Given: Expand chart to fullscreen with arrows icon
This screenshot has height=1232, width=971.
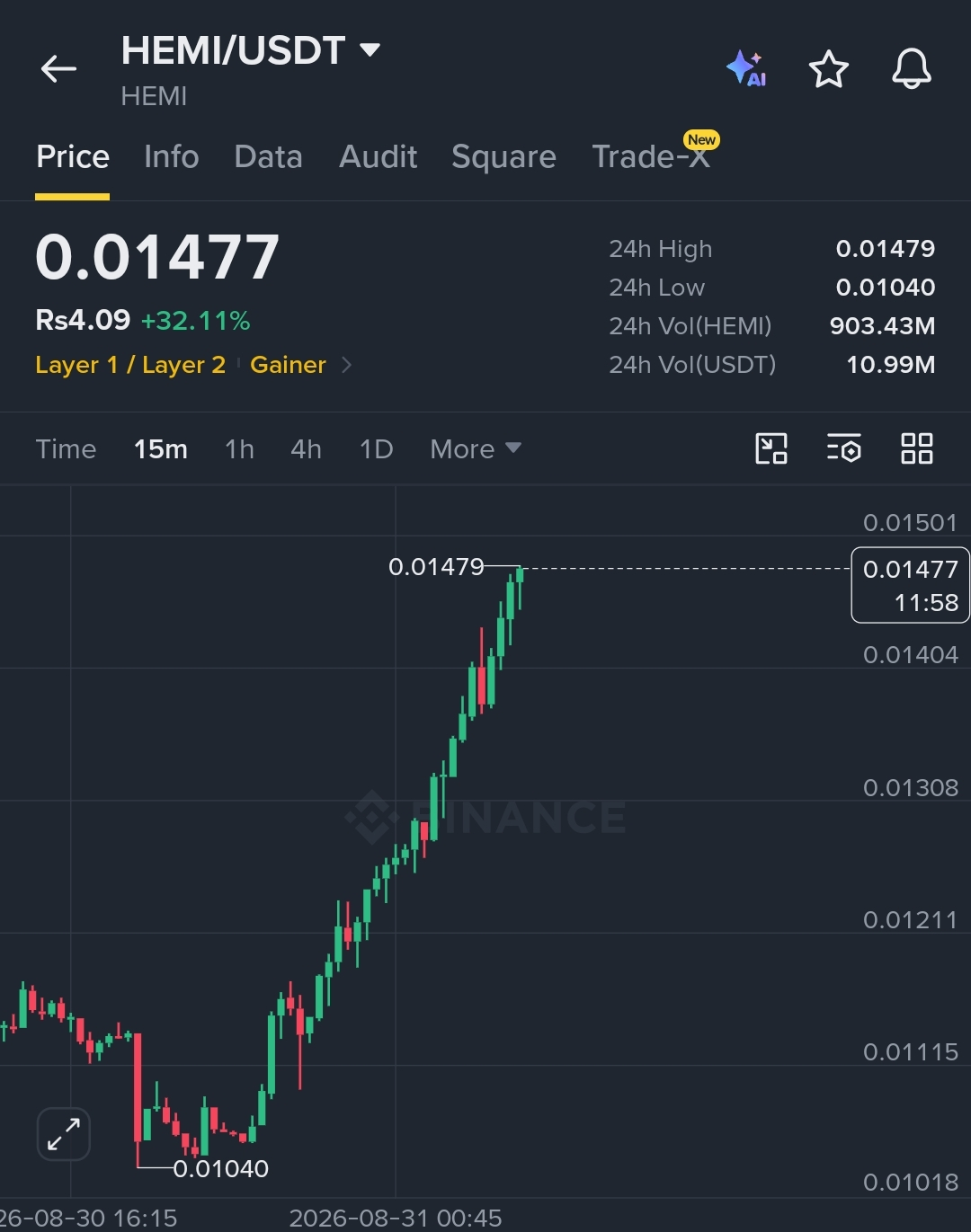Looking at the screenshot, I should tap(64, 1134).
